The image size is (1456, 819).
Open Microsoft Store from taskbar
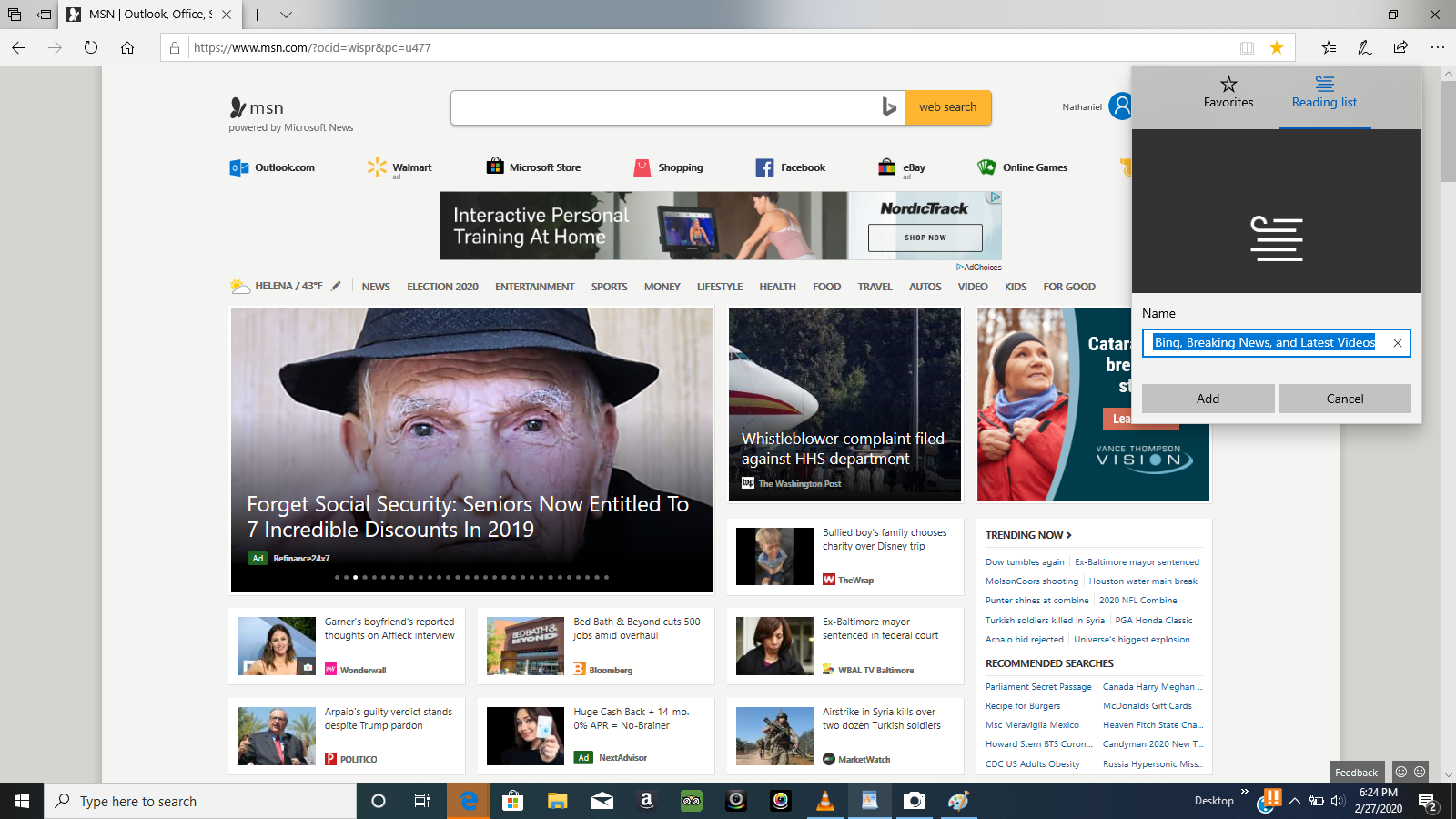point(513,801)
